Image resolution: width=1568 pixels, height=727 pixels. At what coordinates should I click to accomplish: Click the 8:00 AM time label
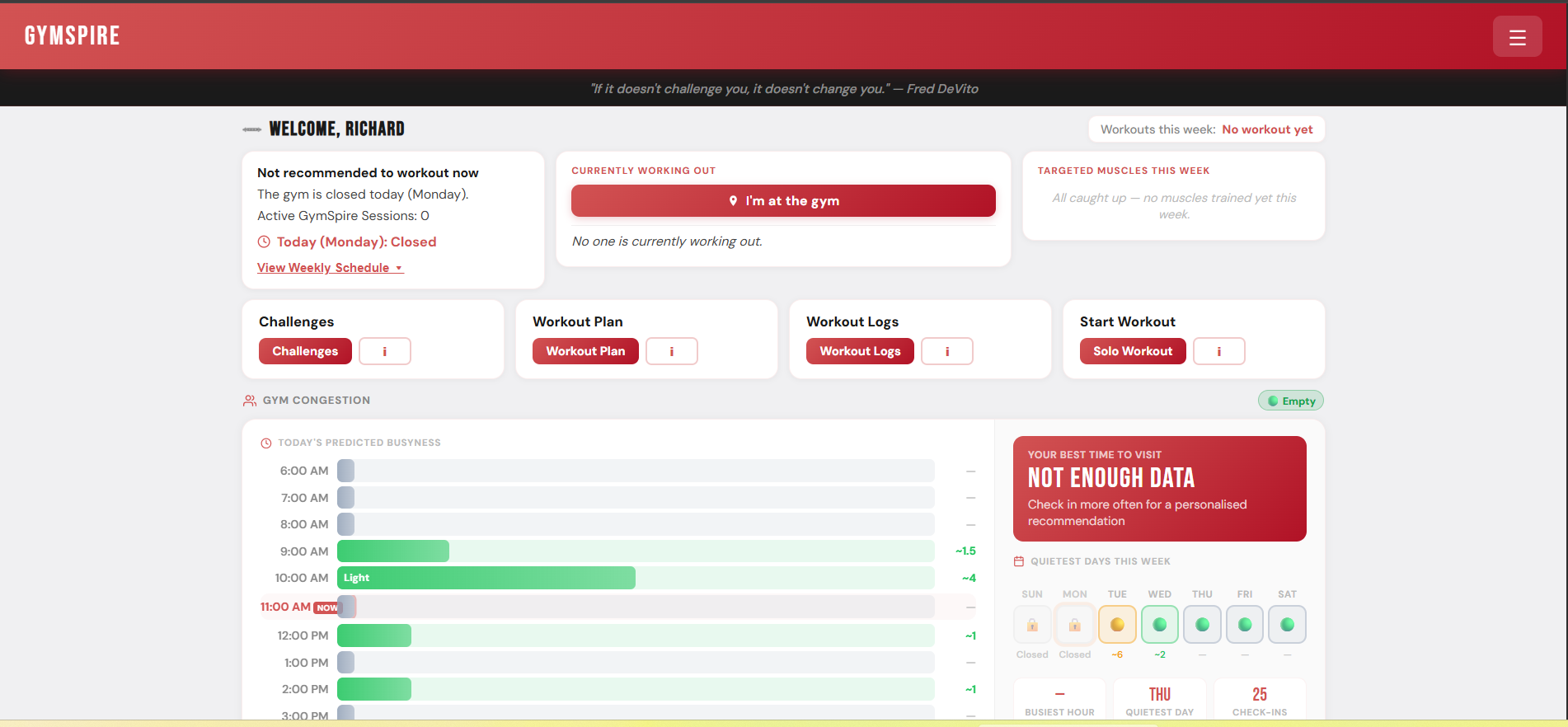click(304, 524)
